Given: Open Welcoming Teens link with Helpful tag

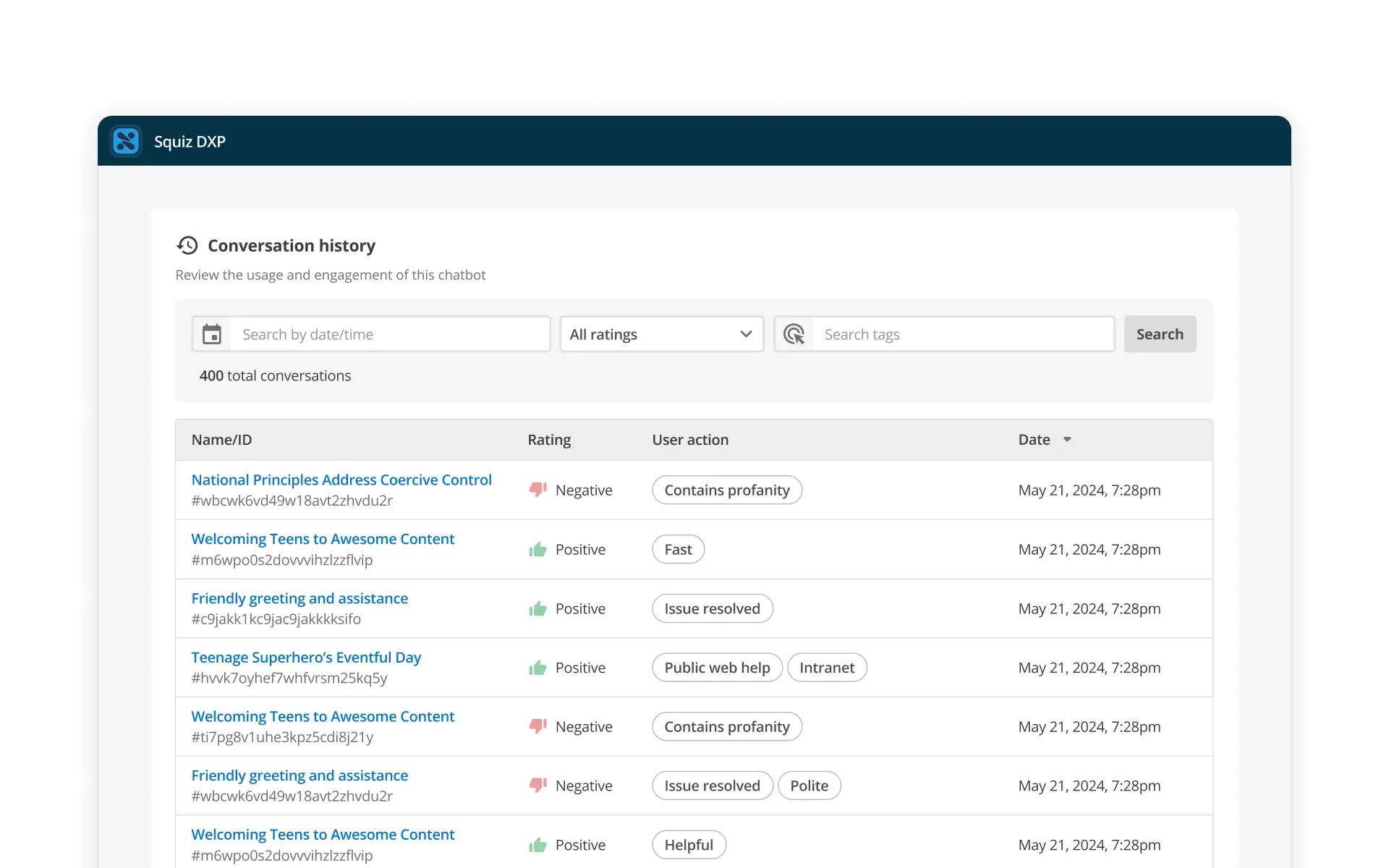Looking at the screenshot, I should [323, 835].
